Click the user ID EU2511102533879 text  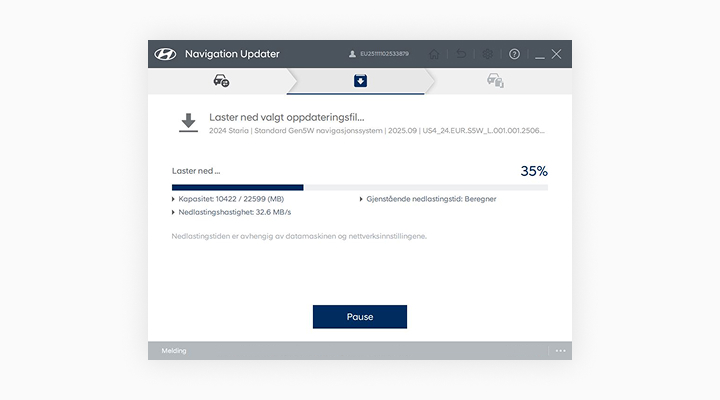384,54
